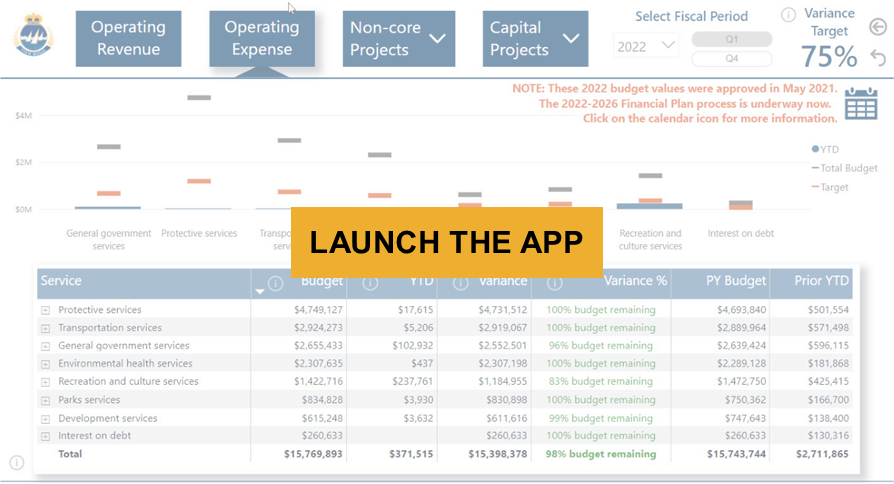Click the municipality crest logo
The width and height of the screenshot is (894, 484).
tap(34, 38)
